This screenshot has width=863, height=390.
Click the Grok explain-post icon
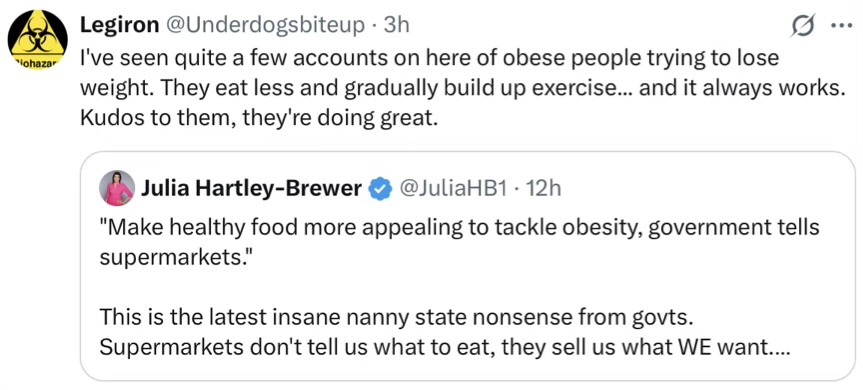click(x=802, y=26)
